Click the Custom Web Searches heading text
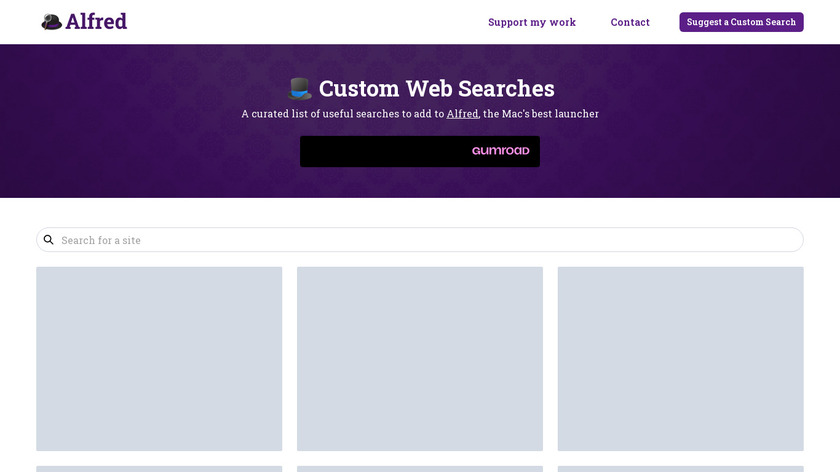Image resolution: width=840 pixels, height=472 pixels. coord(436,89)
